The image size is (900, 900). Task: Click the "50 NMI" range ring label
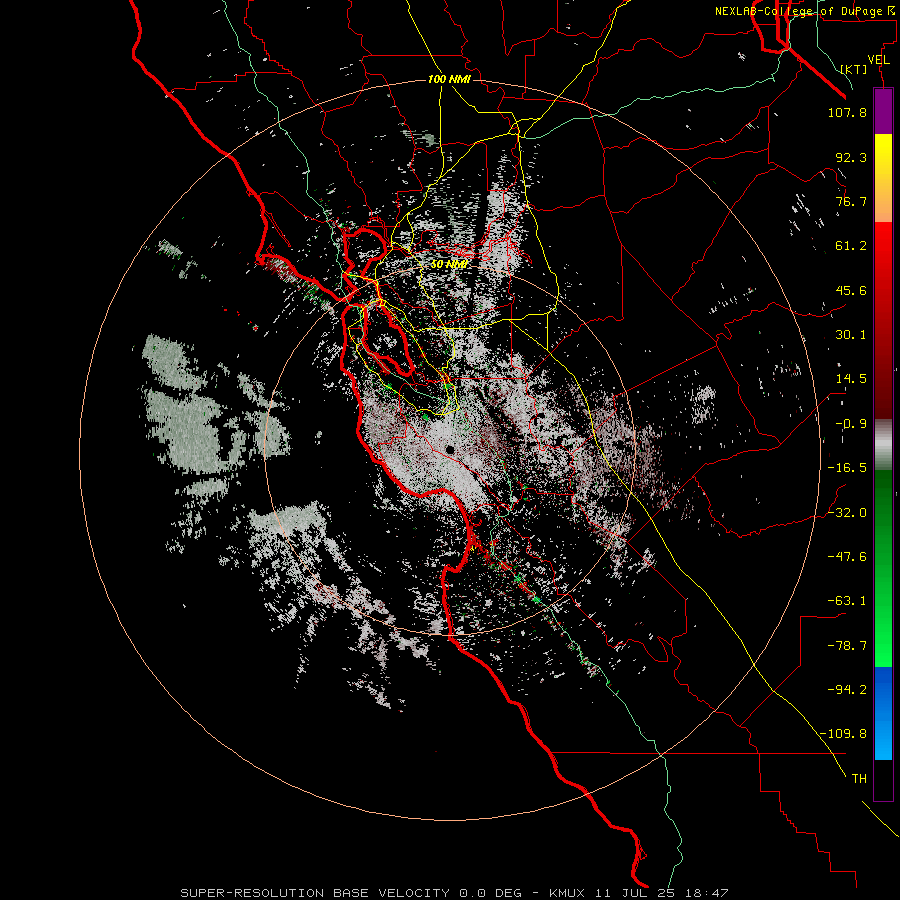448,264
